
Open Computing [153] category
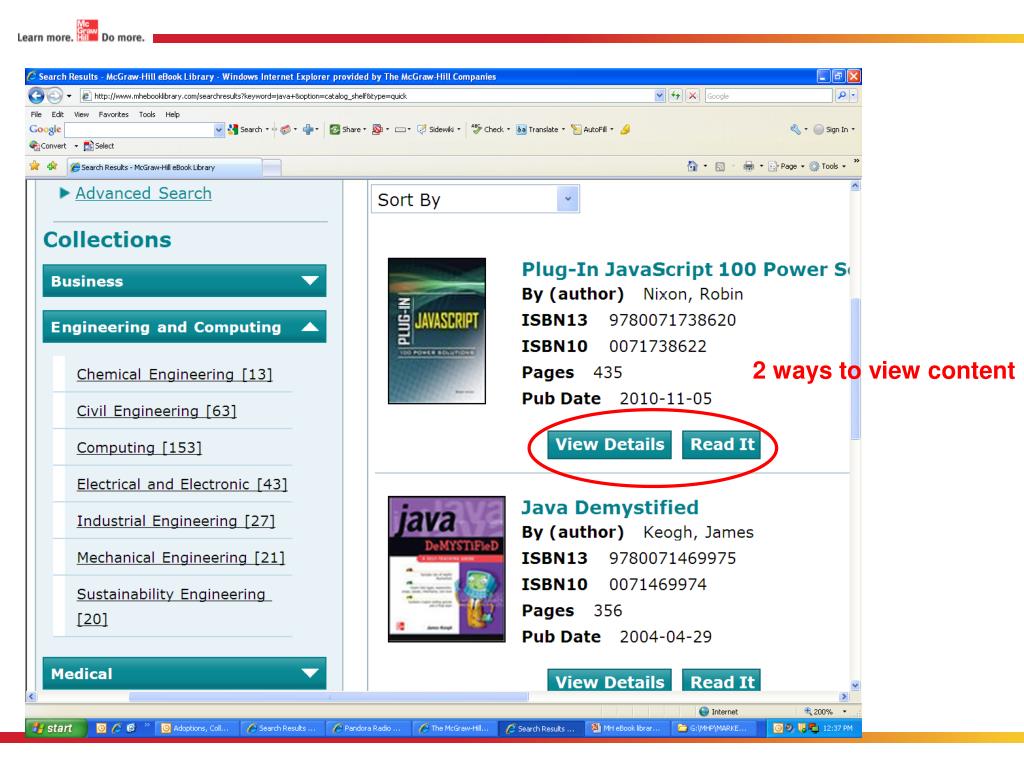(139, 447)
